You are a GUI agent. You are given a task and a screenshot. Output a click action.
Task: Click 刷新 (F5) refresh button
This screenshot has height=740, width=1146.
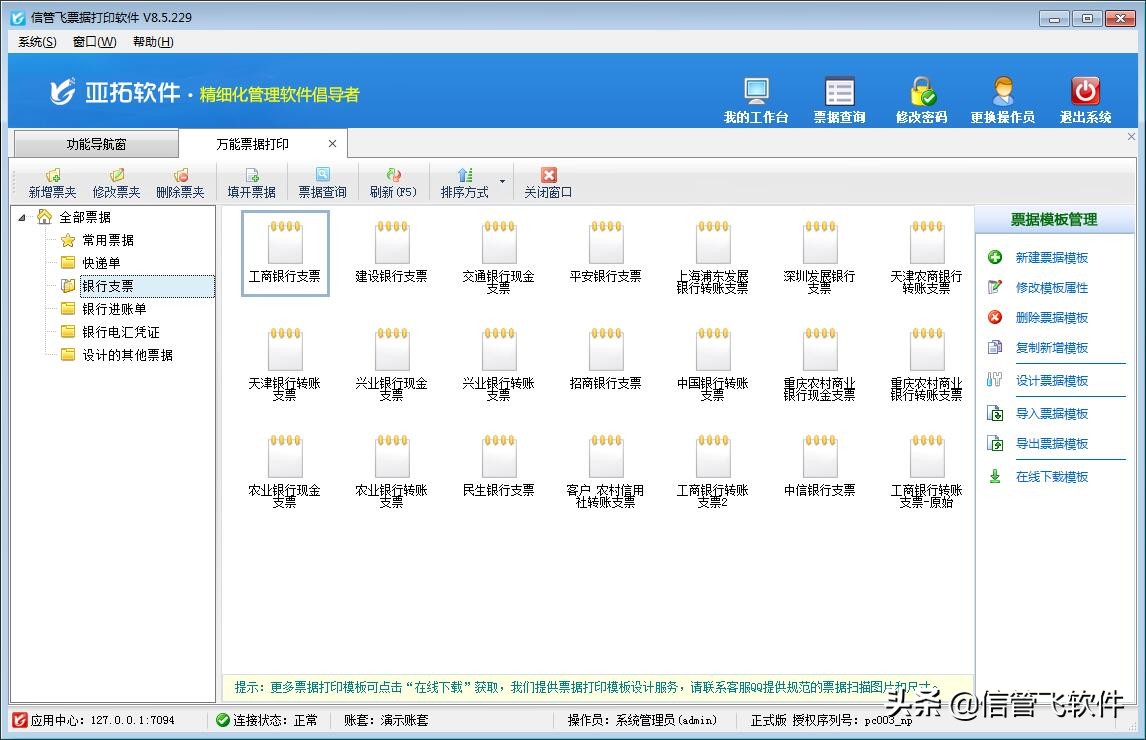pyautogui.click(x=393, y=183)
